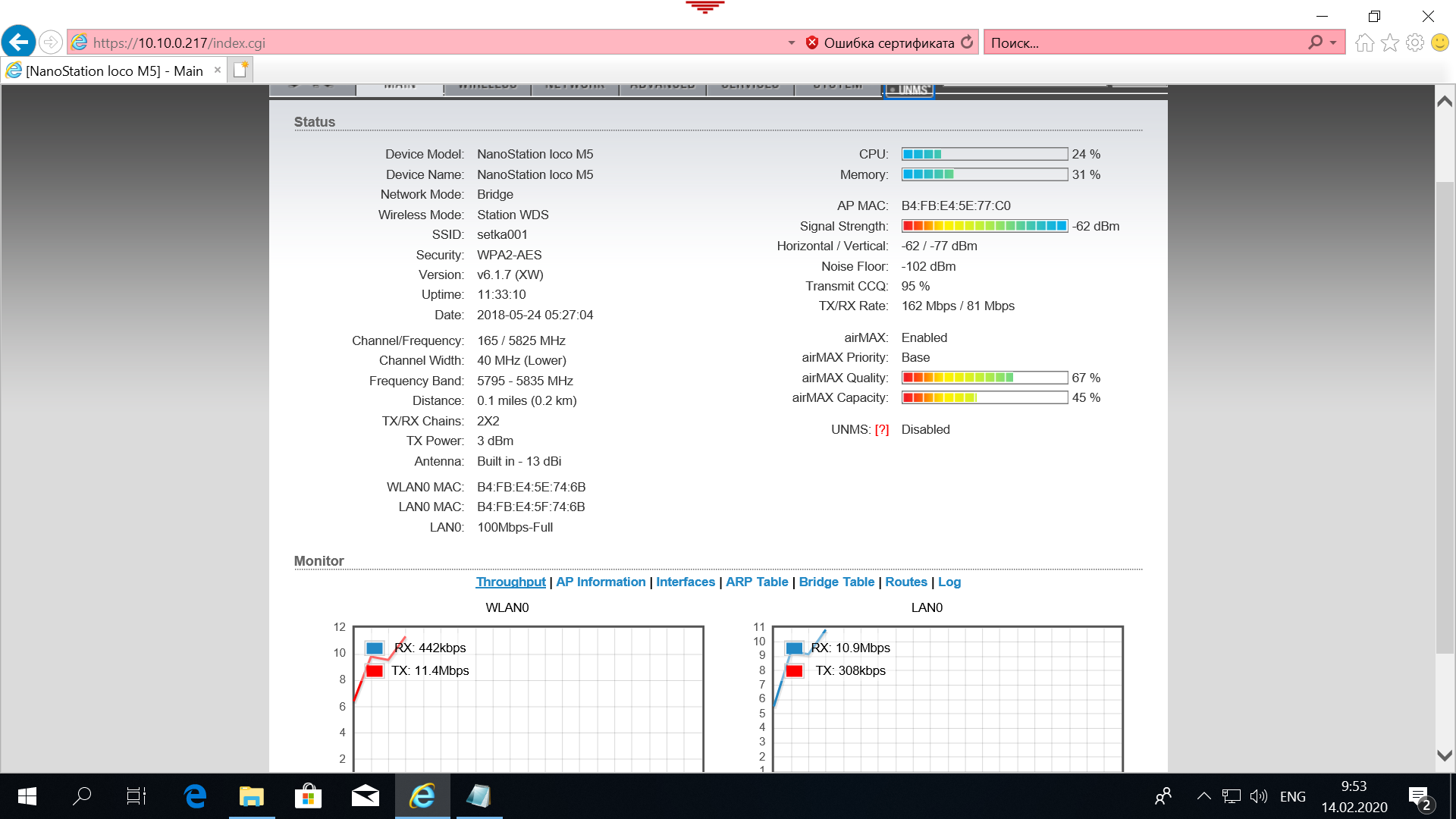Open the browser Home icon
Screen dimensions: 1456x819
click(1364, 42)
